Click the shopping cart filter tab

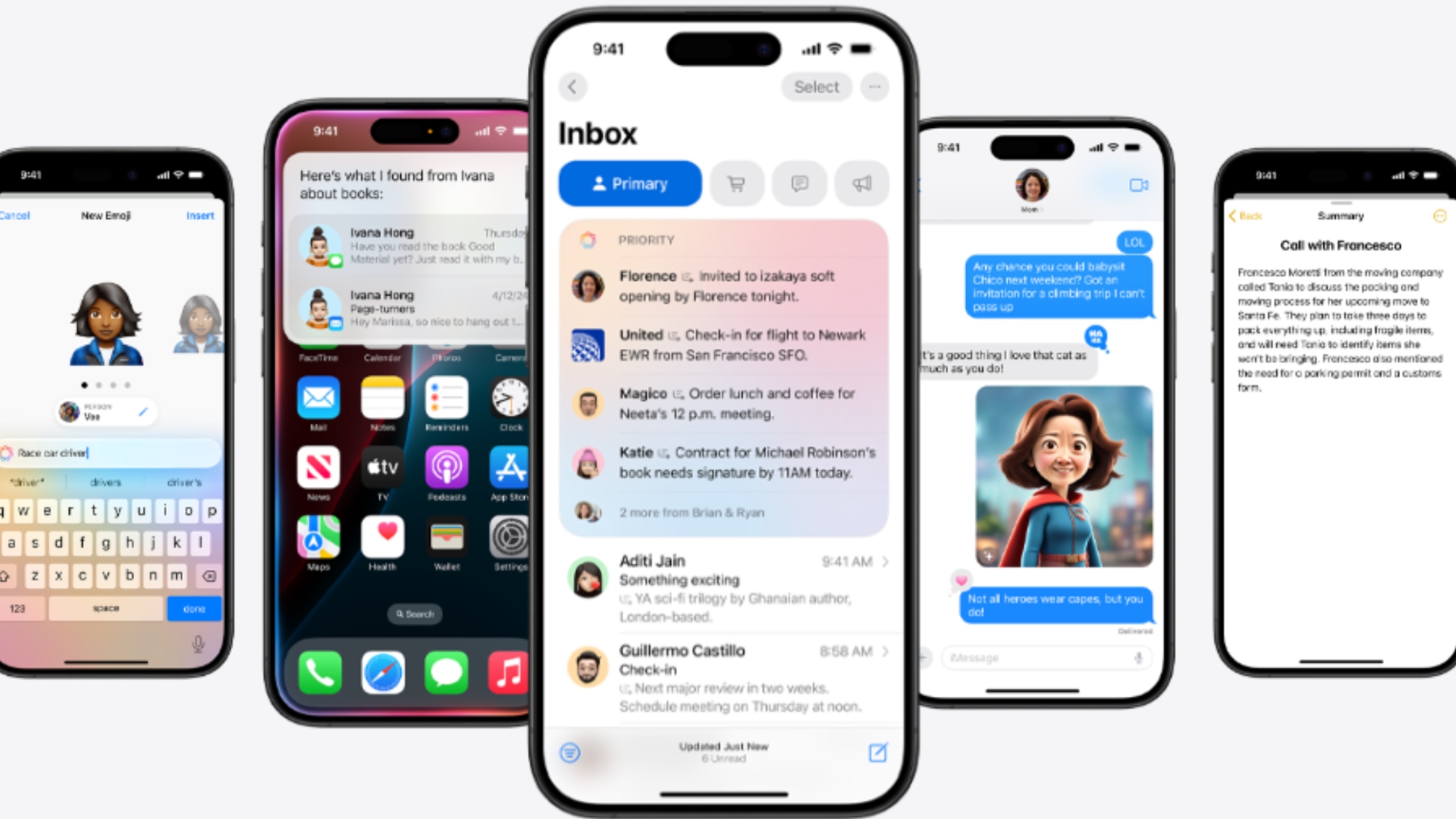(737, 183)
